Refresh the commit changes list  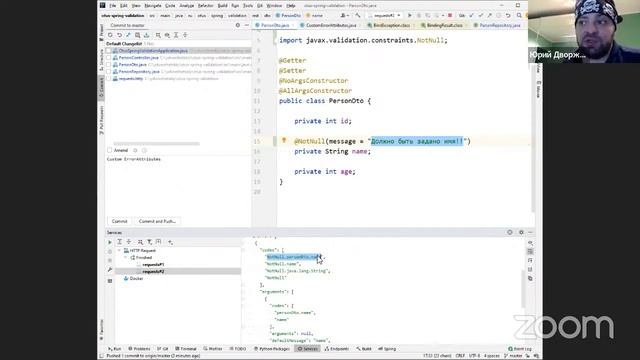coord(110,35)
